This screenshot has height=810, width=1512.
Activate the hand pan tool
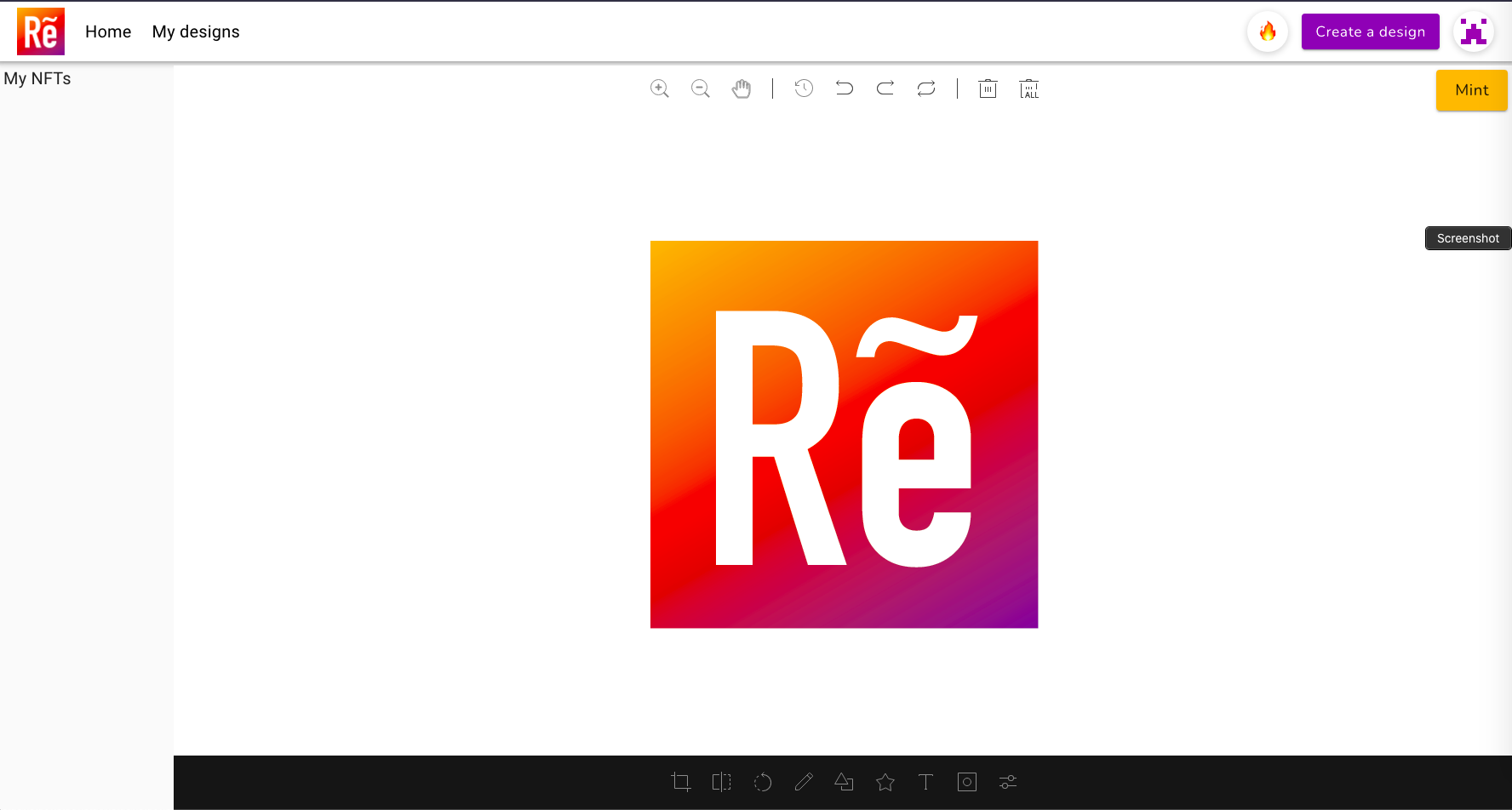point(742,88)
